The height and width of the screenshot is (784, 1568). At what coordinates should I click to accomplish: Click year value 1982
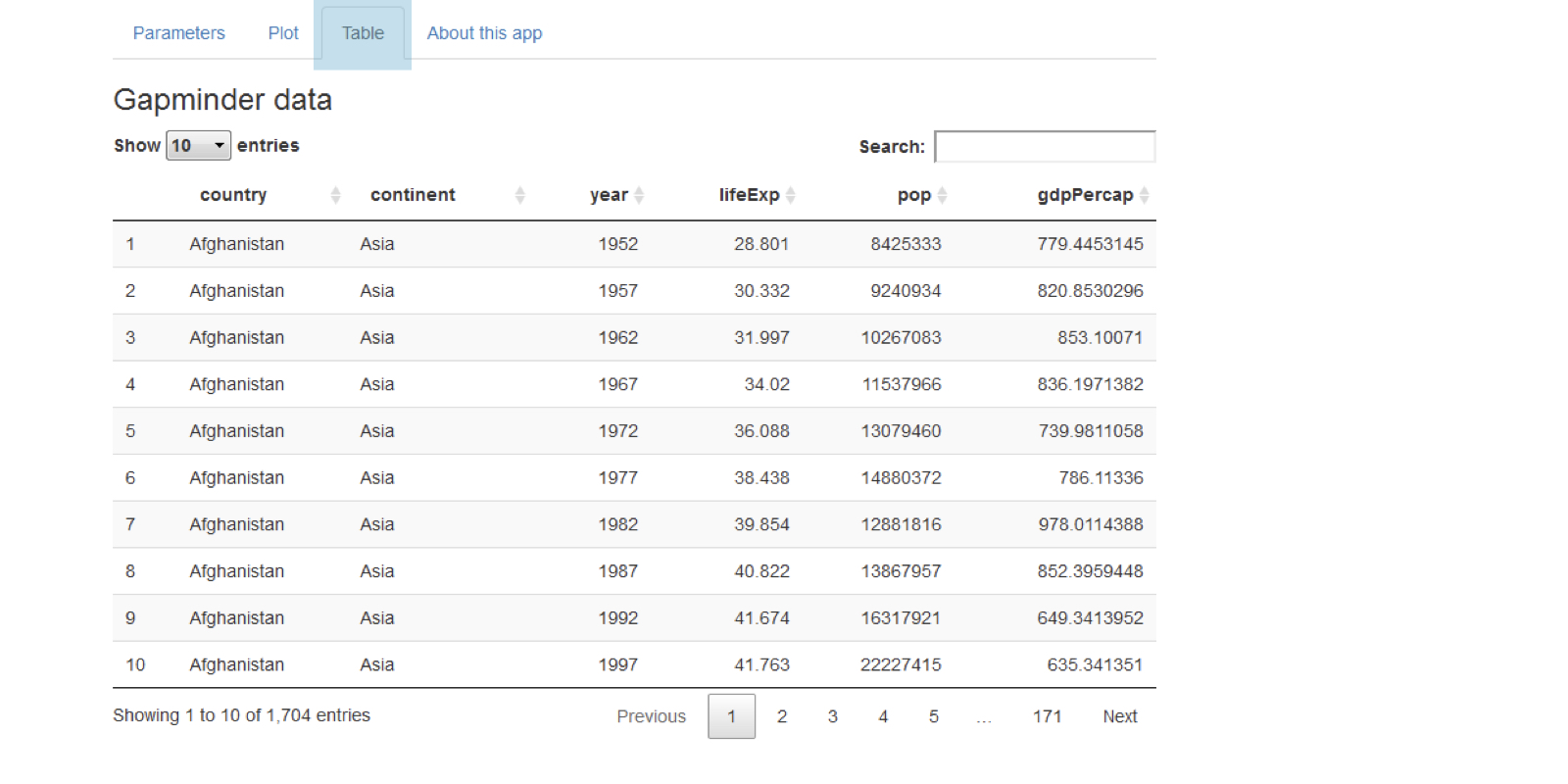[x=618, y=524]
